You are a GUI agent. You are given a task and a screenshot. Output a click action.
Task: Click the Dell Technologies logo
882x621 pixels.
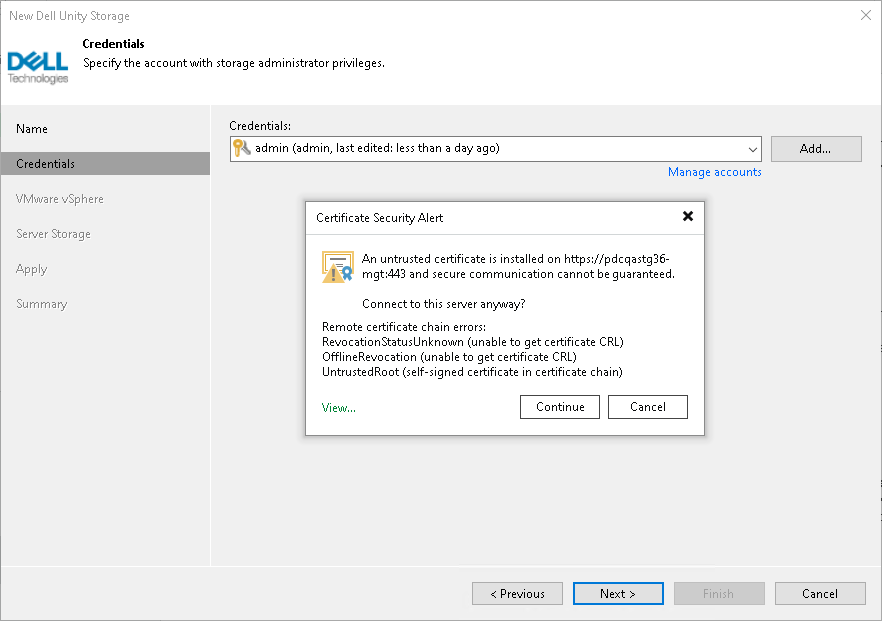tap(38, 68)
